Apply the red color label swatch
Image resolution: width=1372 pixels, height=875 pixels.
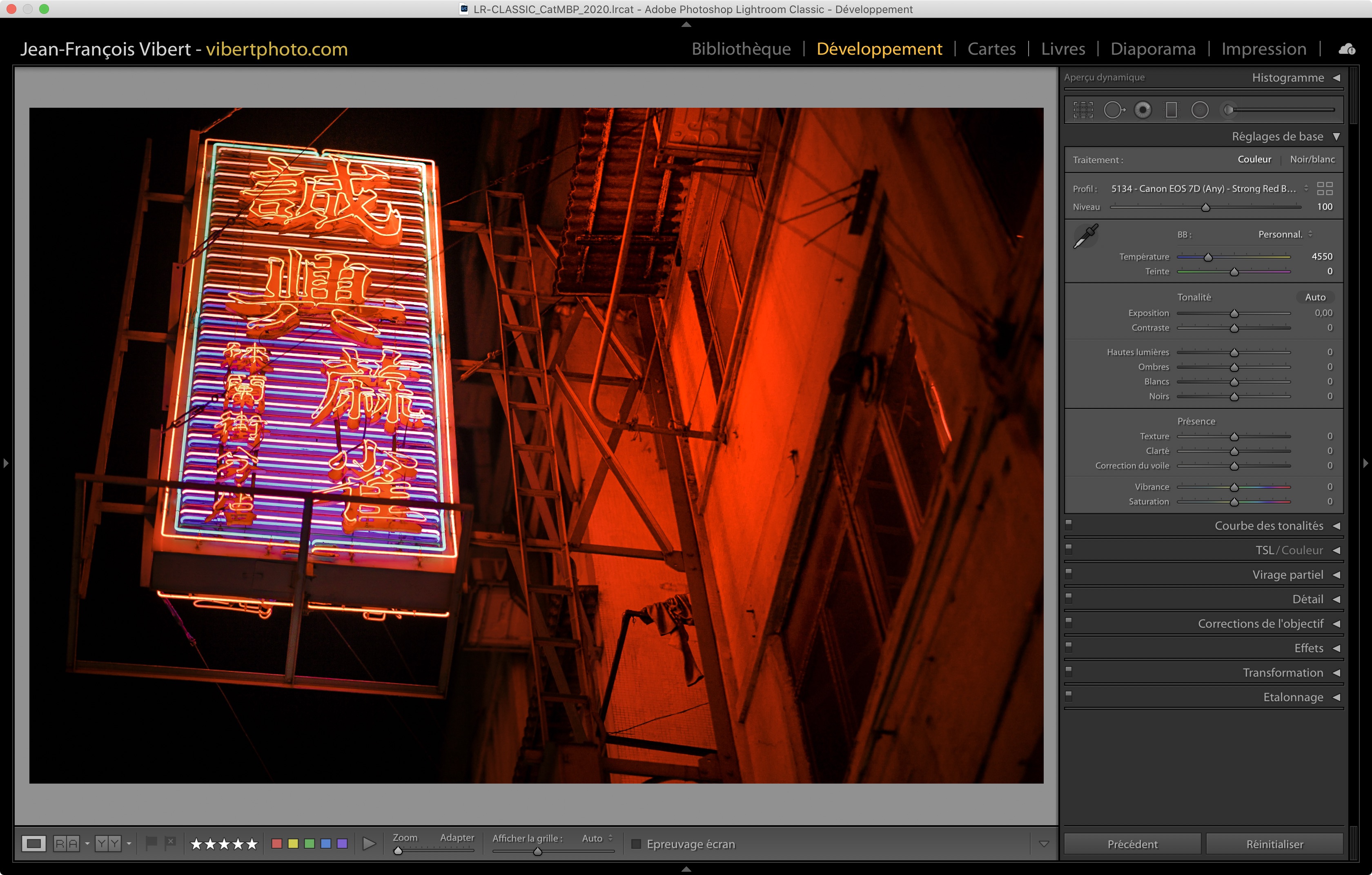(277, 844)
